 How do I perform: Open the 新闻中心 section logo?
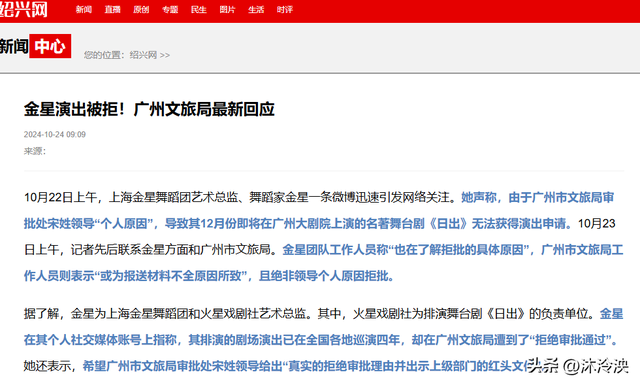35,46
